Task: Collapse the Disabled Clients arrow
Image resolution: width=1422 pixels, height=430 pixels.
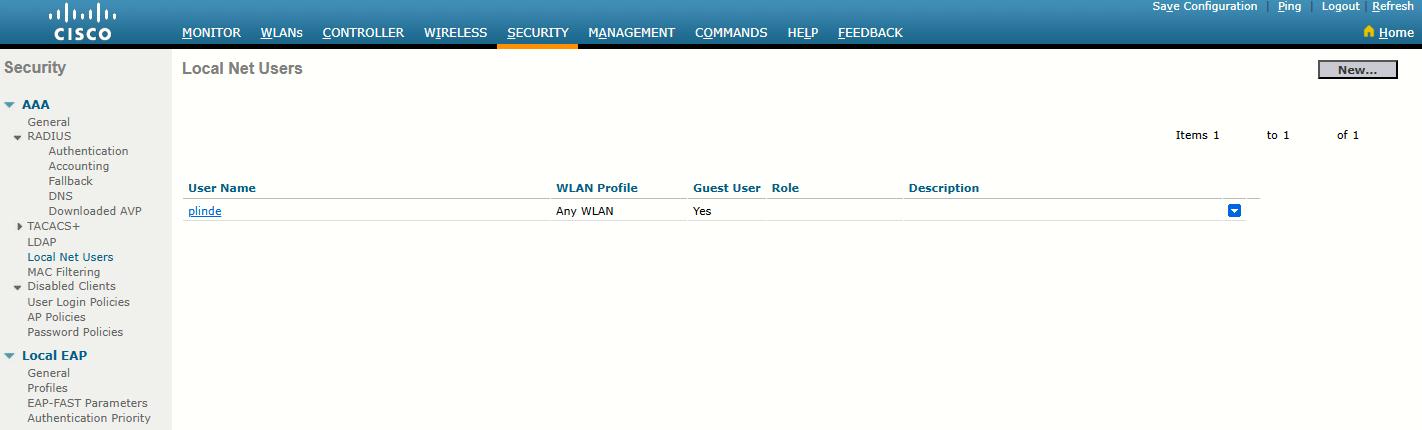Action: 18,287
